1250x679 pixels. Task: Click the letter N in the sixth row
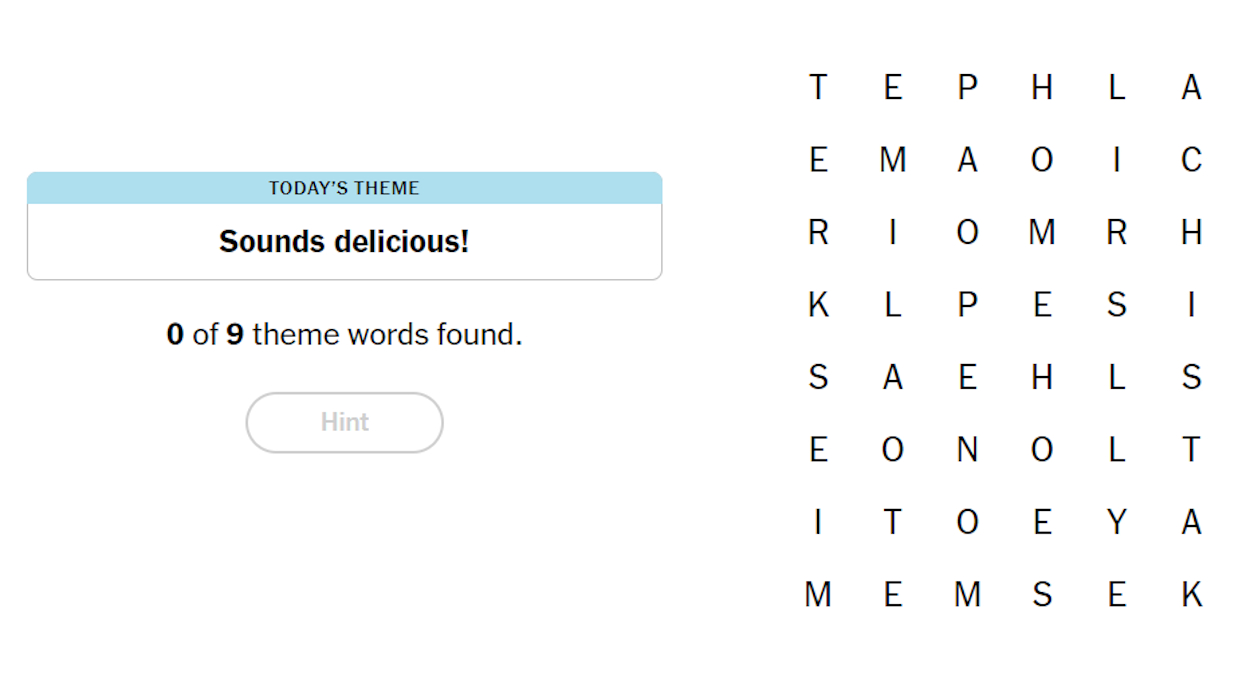coord(968,450)
